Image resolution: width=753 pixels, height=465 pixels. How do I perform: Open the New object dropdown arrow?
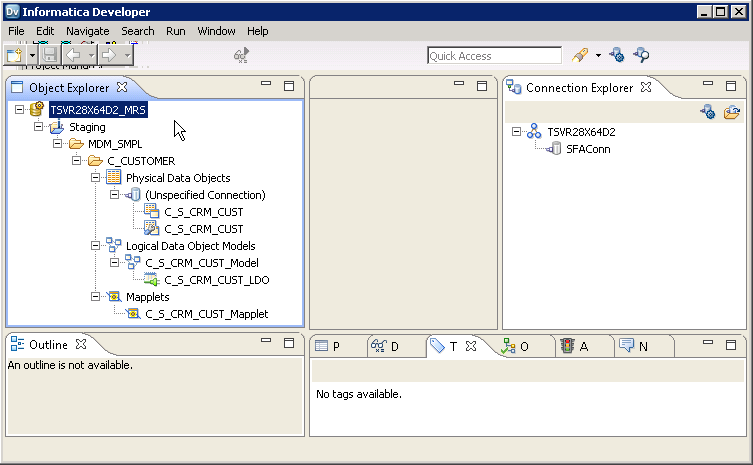click(32, 56)
